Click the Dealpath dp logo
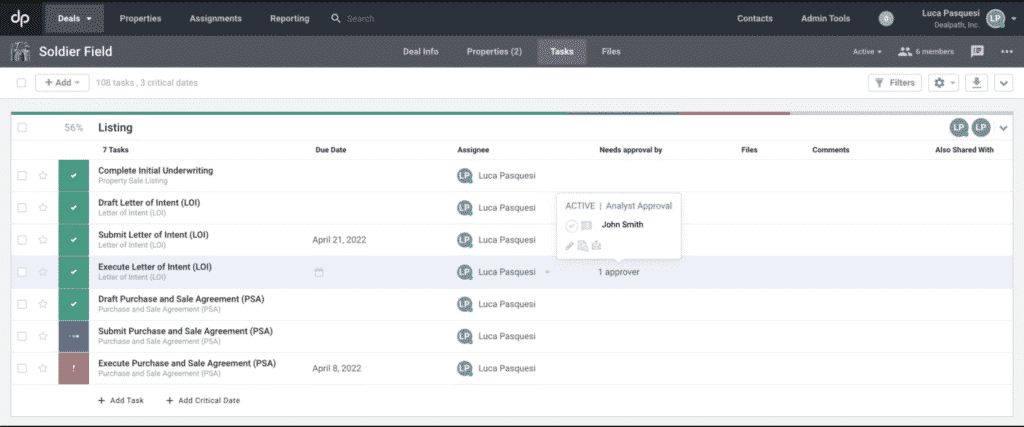 pos(20,18)
